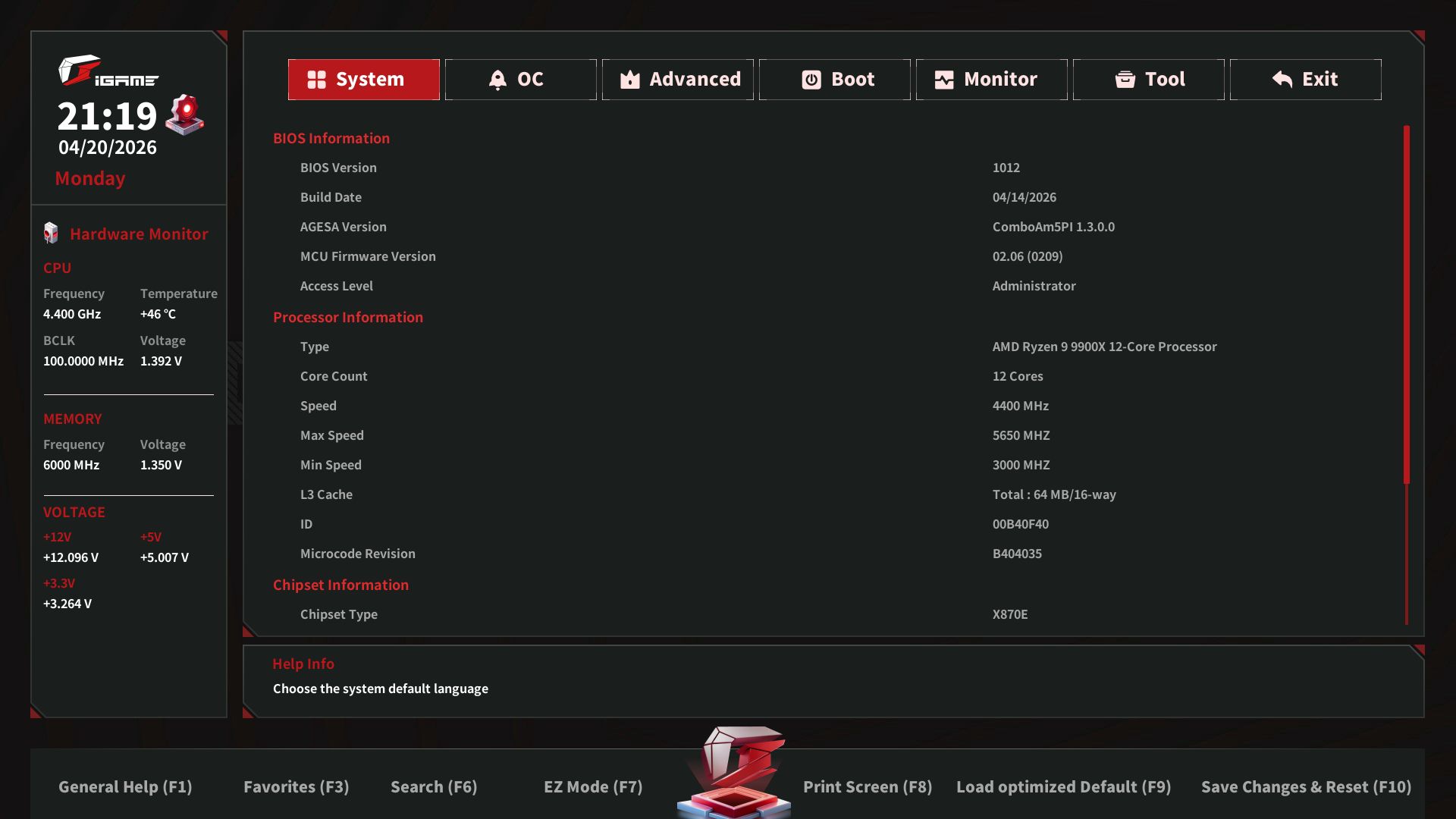The width and height of the screenshot is (1456, 819).
Task: Click the +5.007 V voltage reading
Action: coord(165,557)
